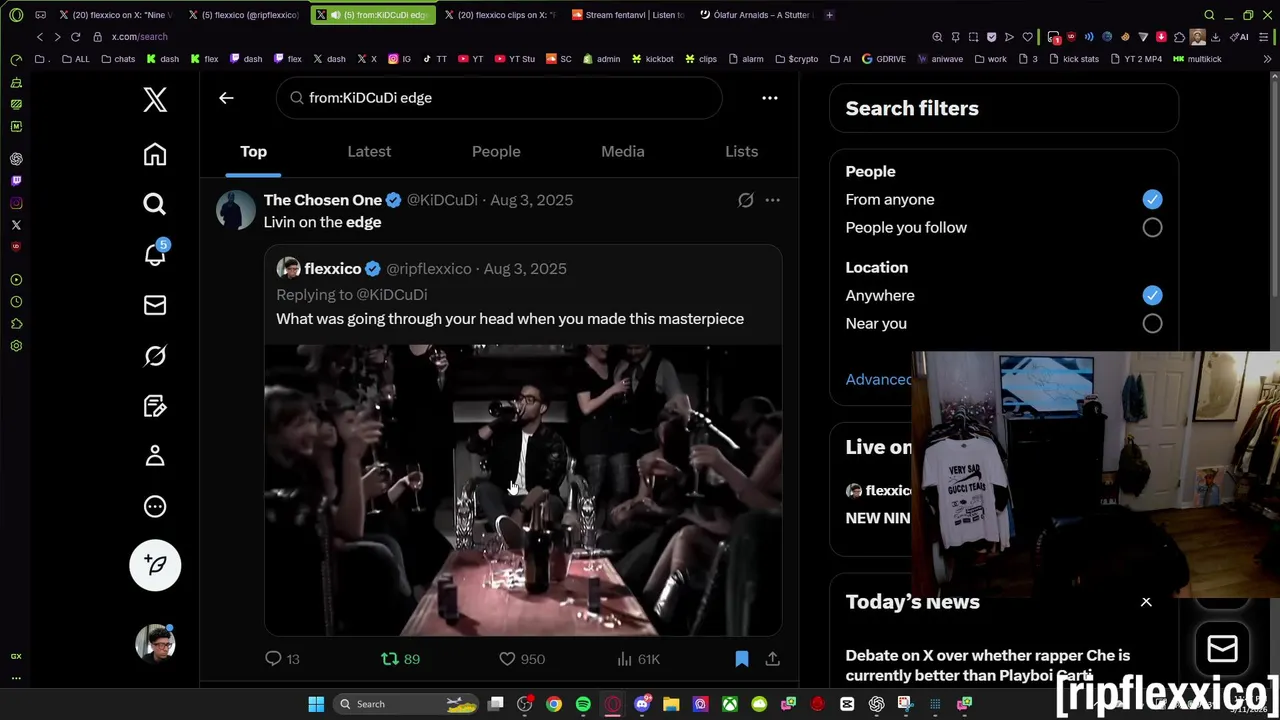Go to the X logo at the top of the sidebar

pos(155,99)
